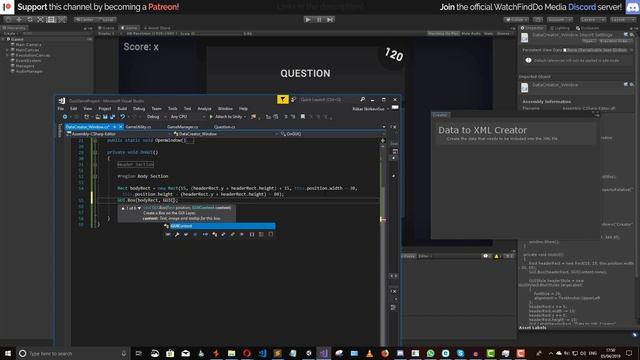Select the Unity Scale tool
This screenshot has height=360, width=640.
(40, 19)
